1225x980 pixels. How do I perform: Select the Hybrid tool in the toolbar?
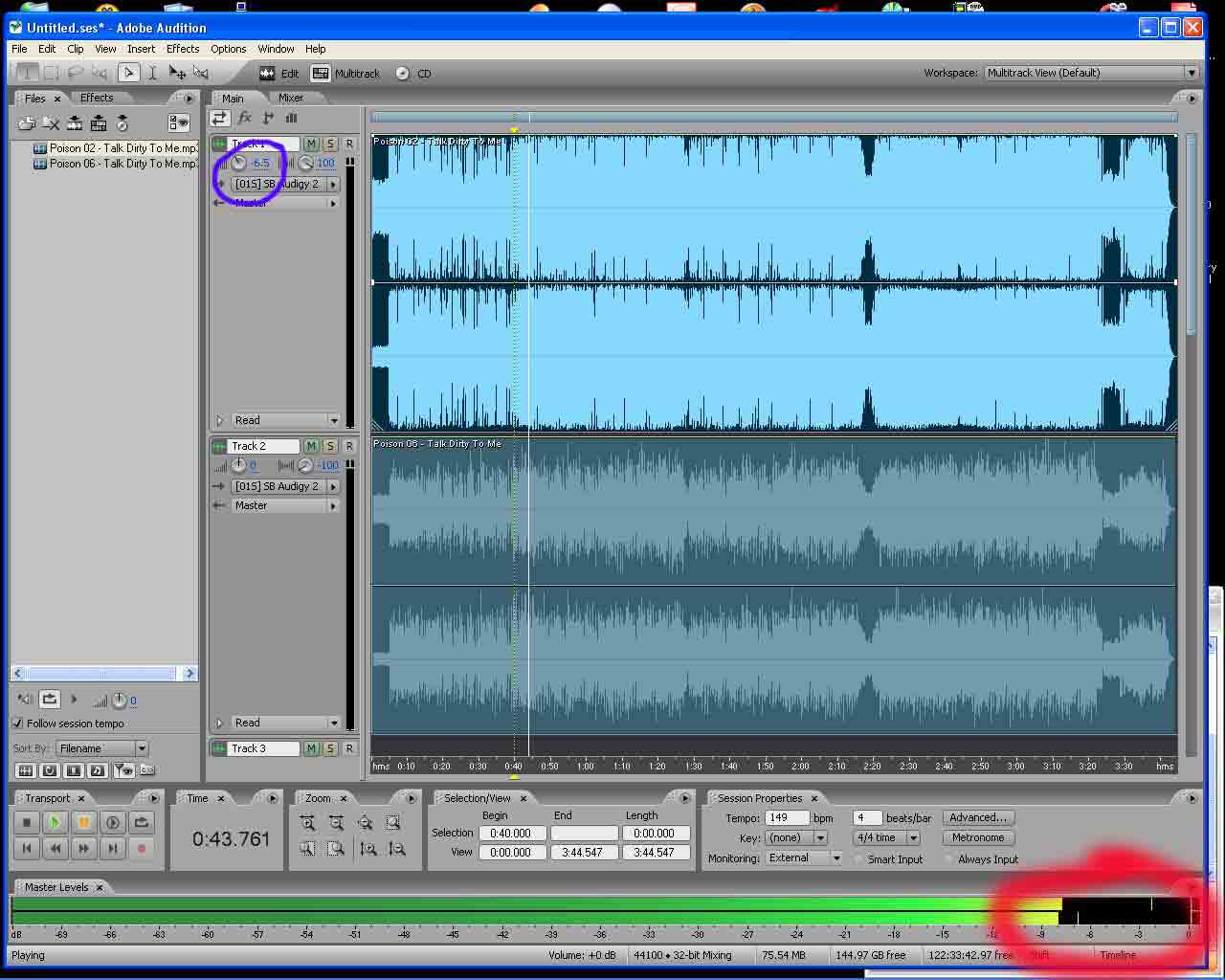click(x=128, y=73)
